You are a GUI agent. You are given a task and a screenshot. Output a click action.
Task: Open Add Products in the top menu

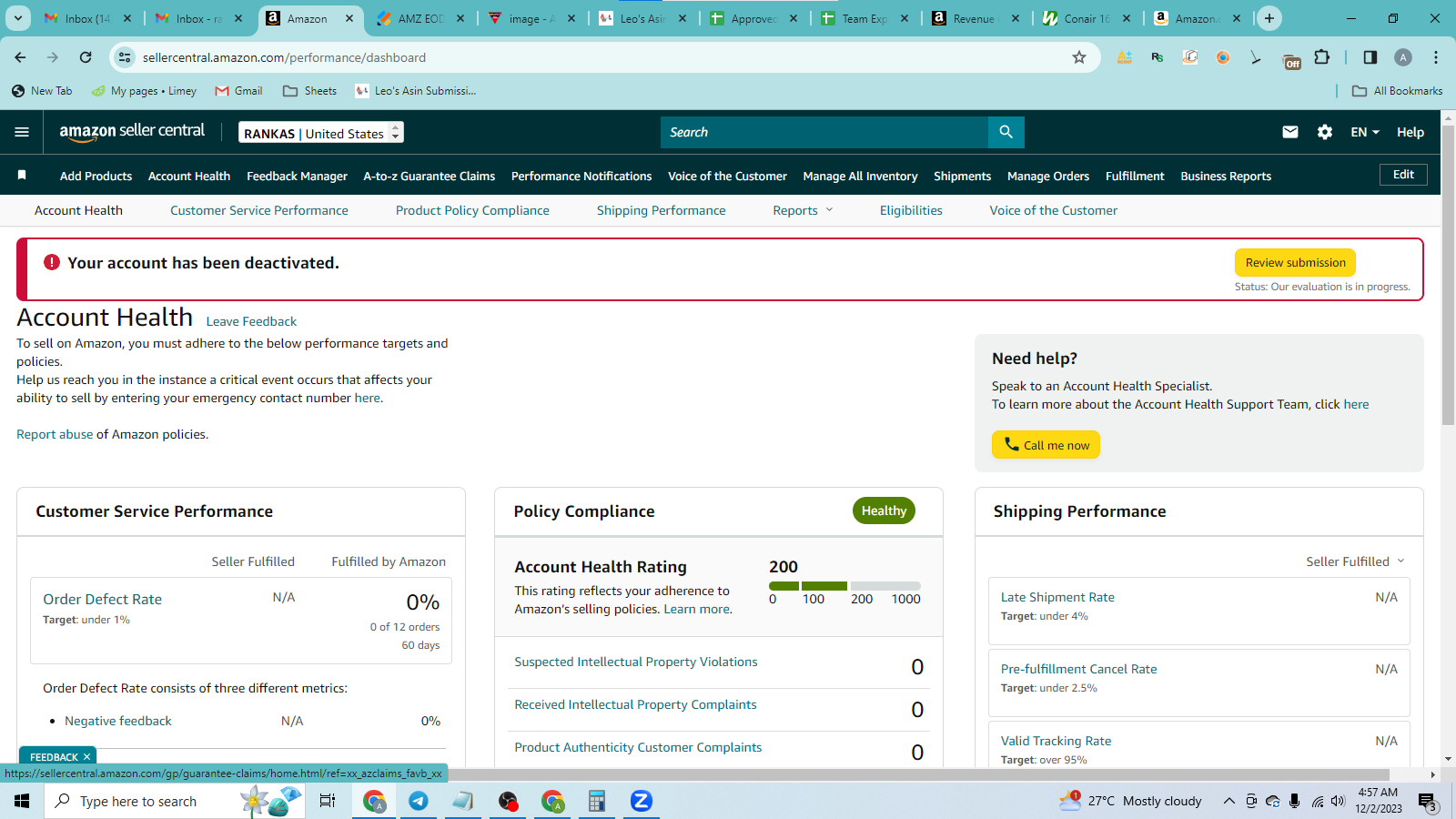[96, 176]
